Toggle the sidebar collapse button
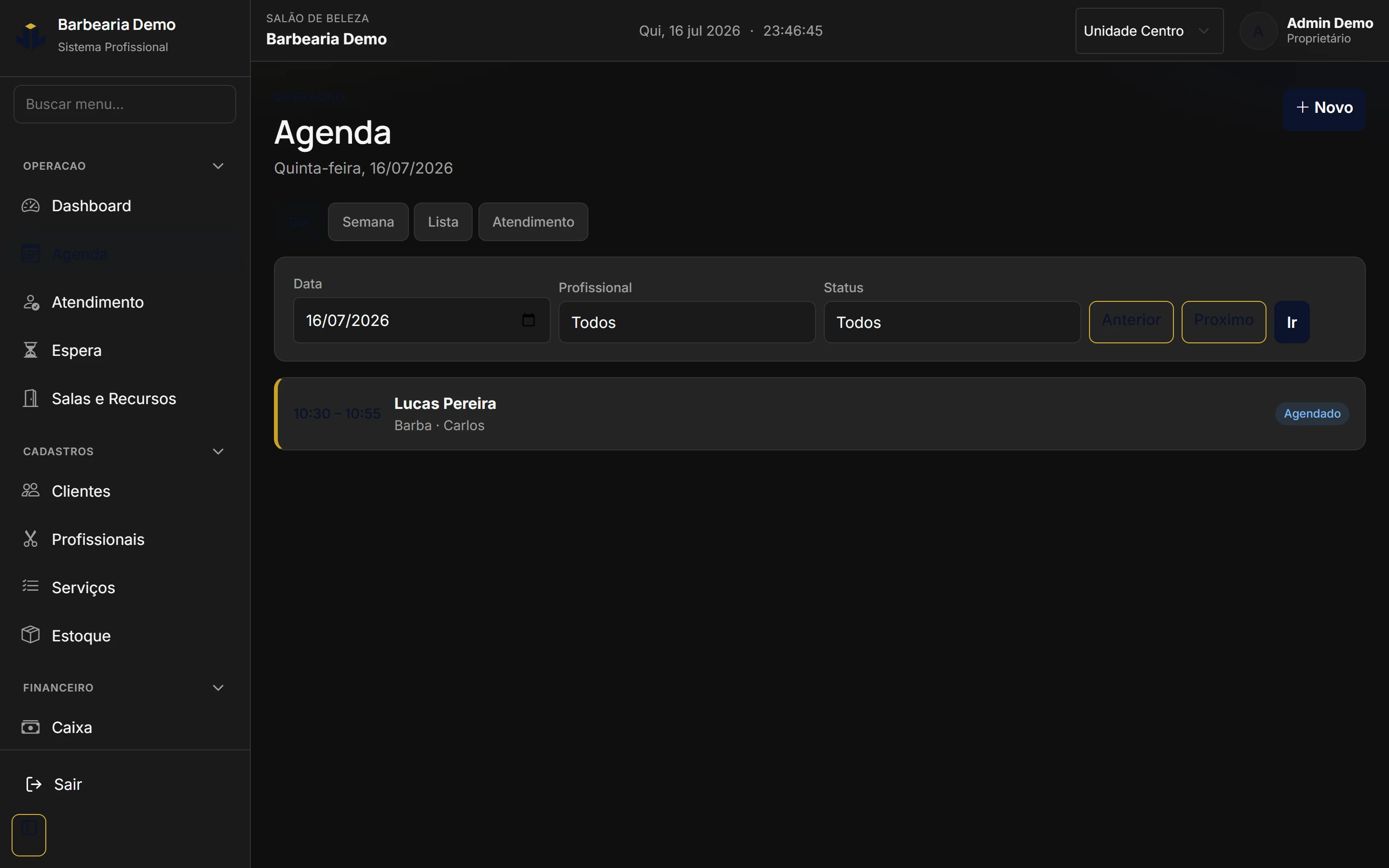Image resolution: width=1389 pixels, height=868 pixels. 29,835
